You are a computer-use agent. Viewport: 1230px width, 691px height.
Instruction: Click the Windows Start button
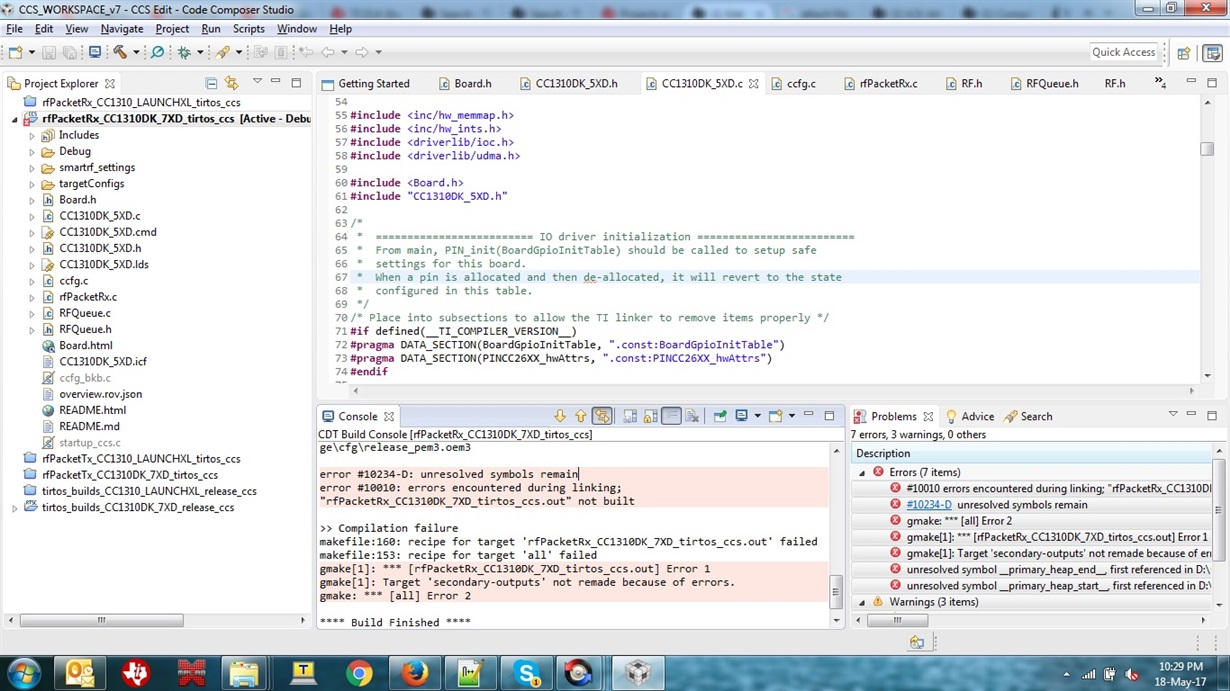23,674
